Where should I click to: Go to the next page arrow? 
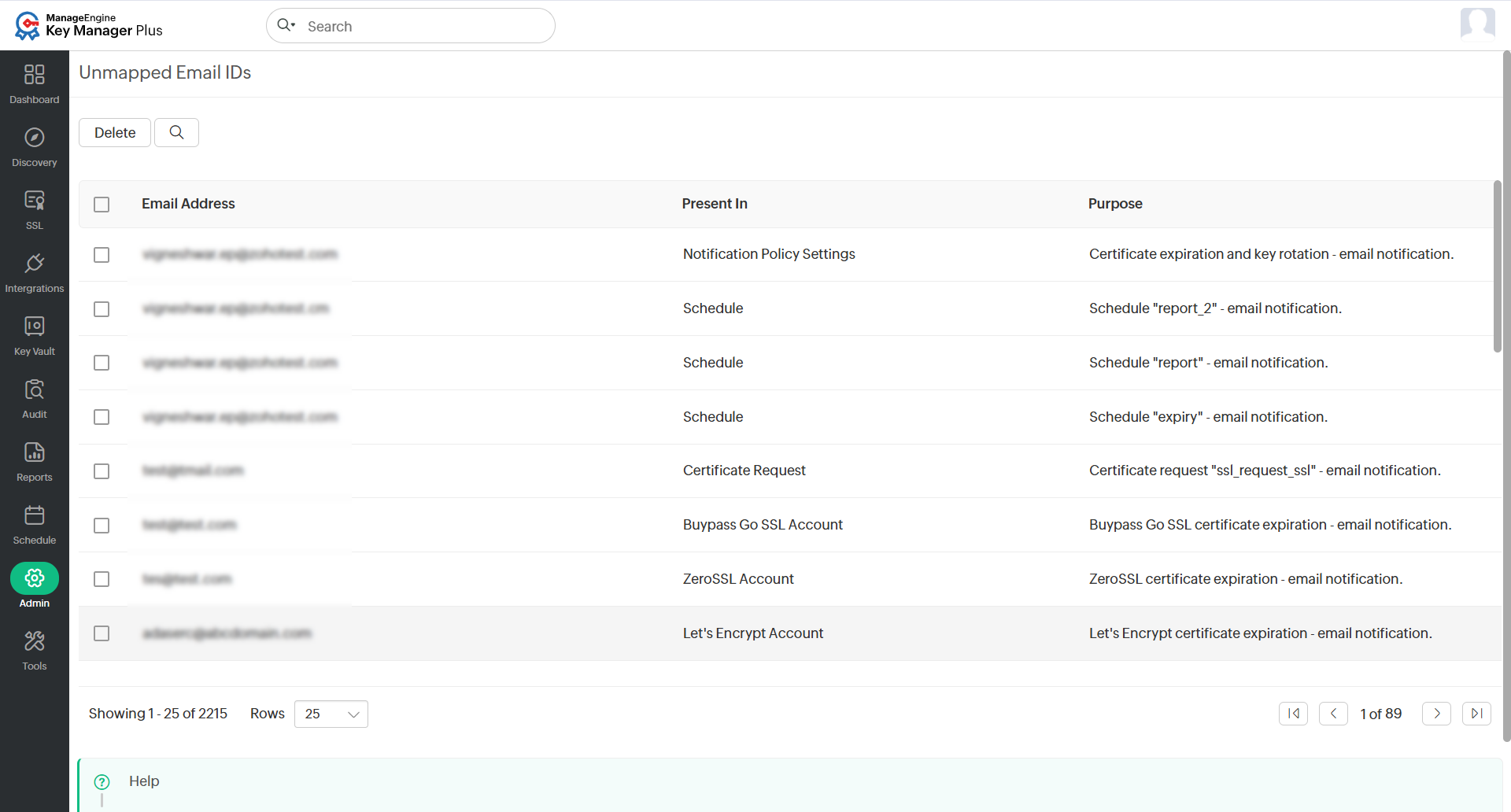click(1436, 714)
